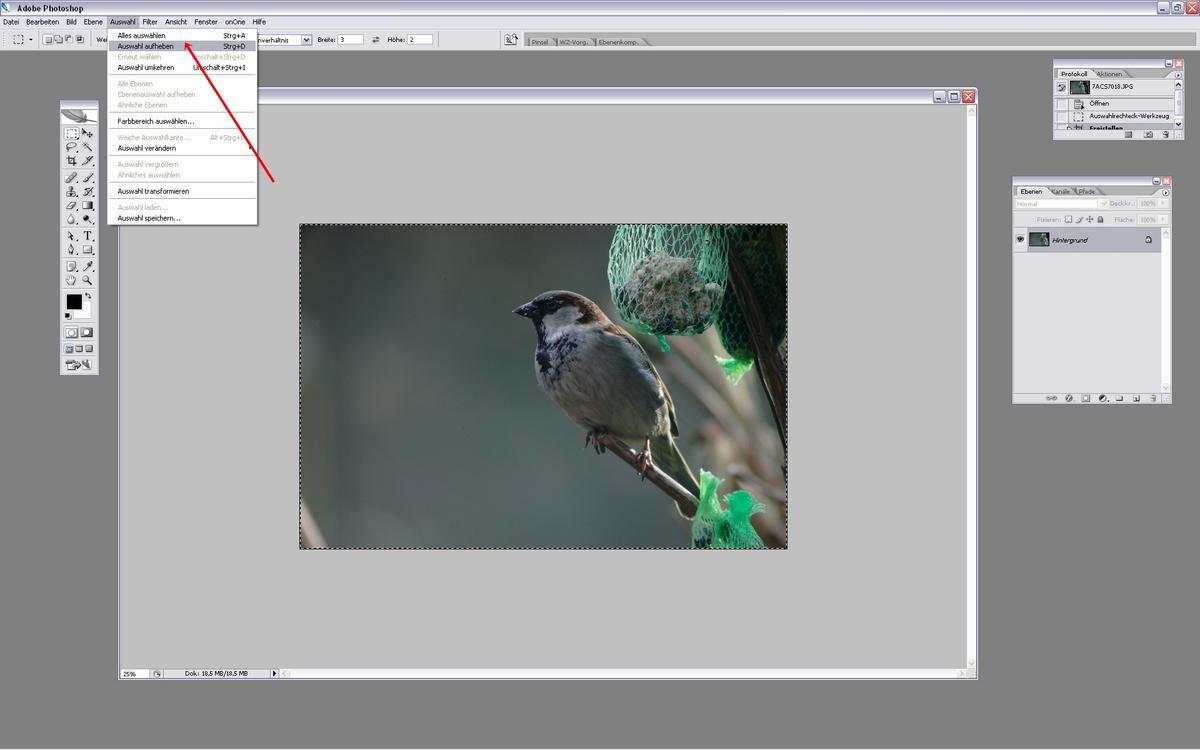Screen dimensions: 1200x750
Task: Add a layer mask in Layers panel
Action: click(x=1085, y=398)
